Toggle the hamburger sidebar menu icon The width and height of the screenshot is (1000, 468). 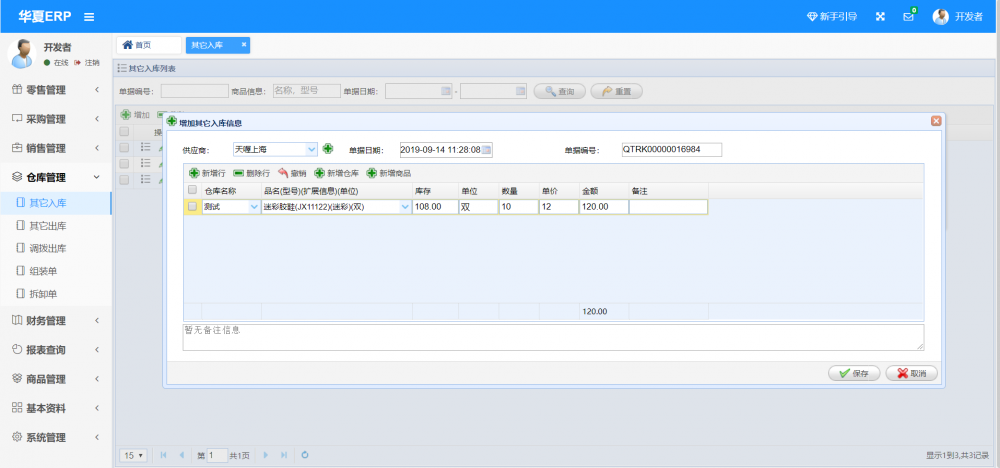(89, 17)
